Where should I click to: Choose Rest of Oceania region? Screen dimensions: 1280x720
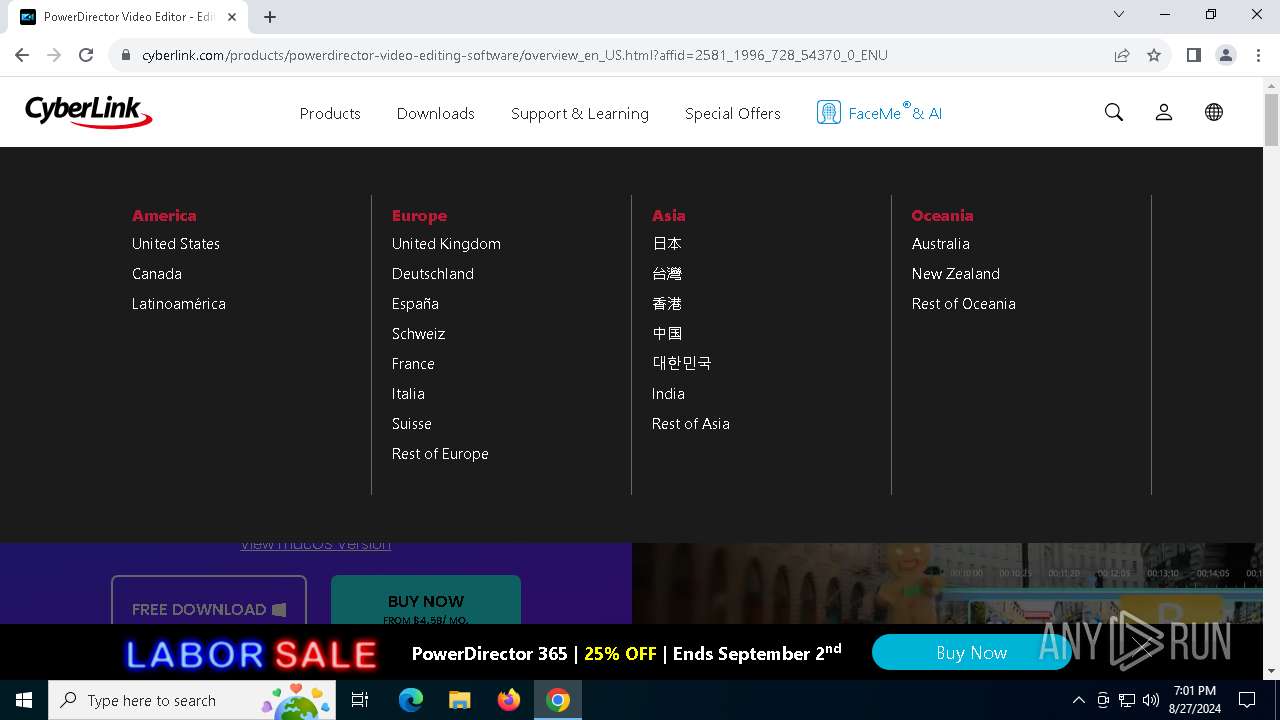click(x=964, y=303)
